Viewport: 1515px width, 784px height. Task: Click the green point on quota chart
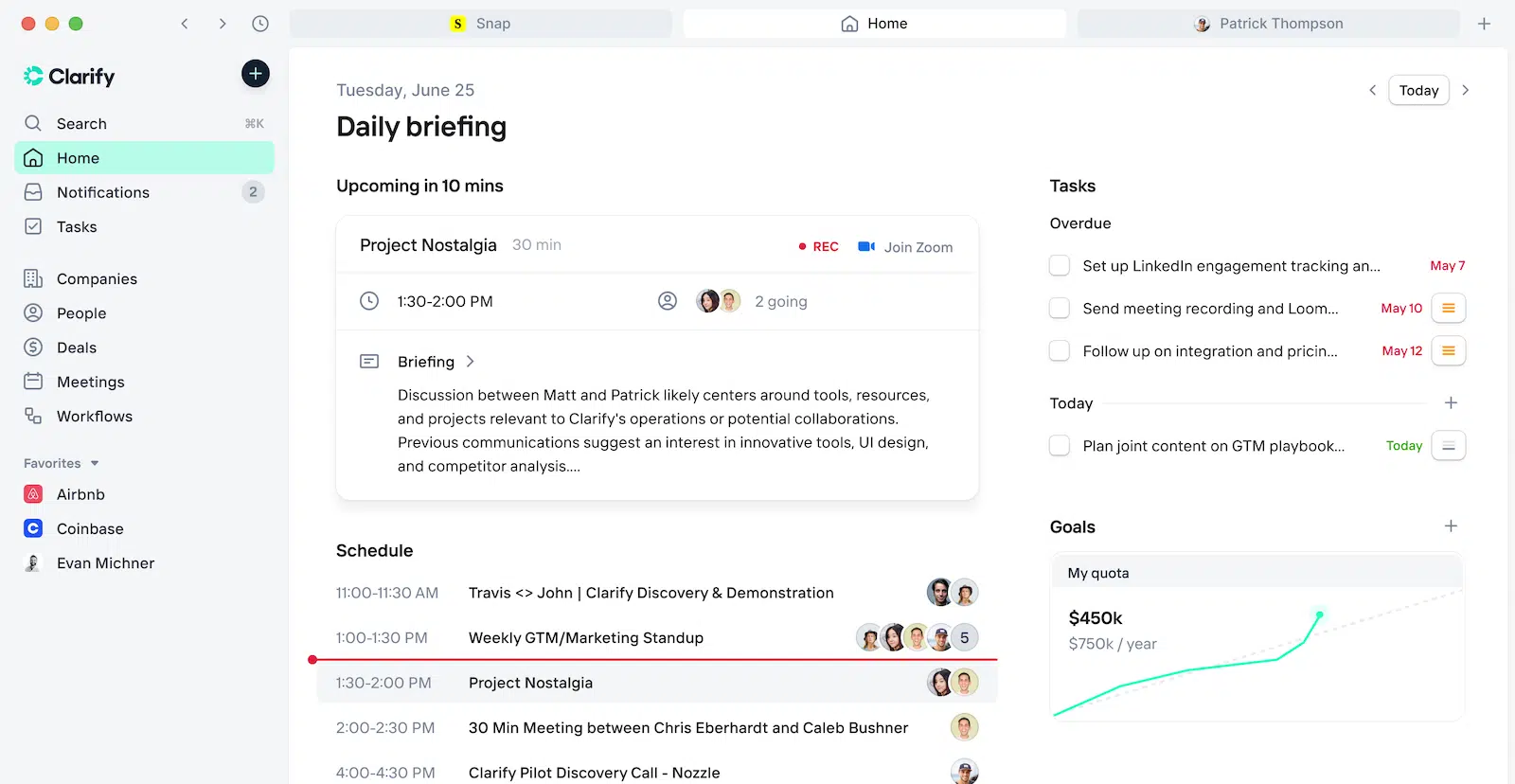click(x=1319, y=615)
